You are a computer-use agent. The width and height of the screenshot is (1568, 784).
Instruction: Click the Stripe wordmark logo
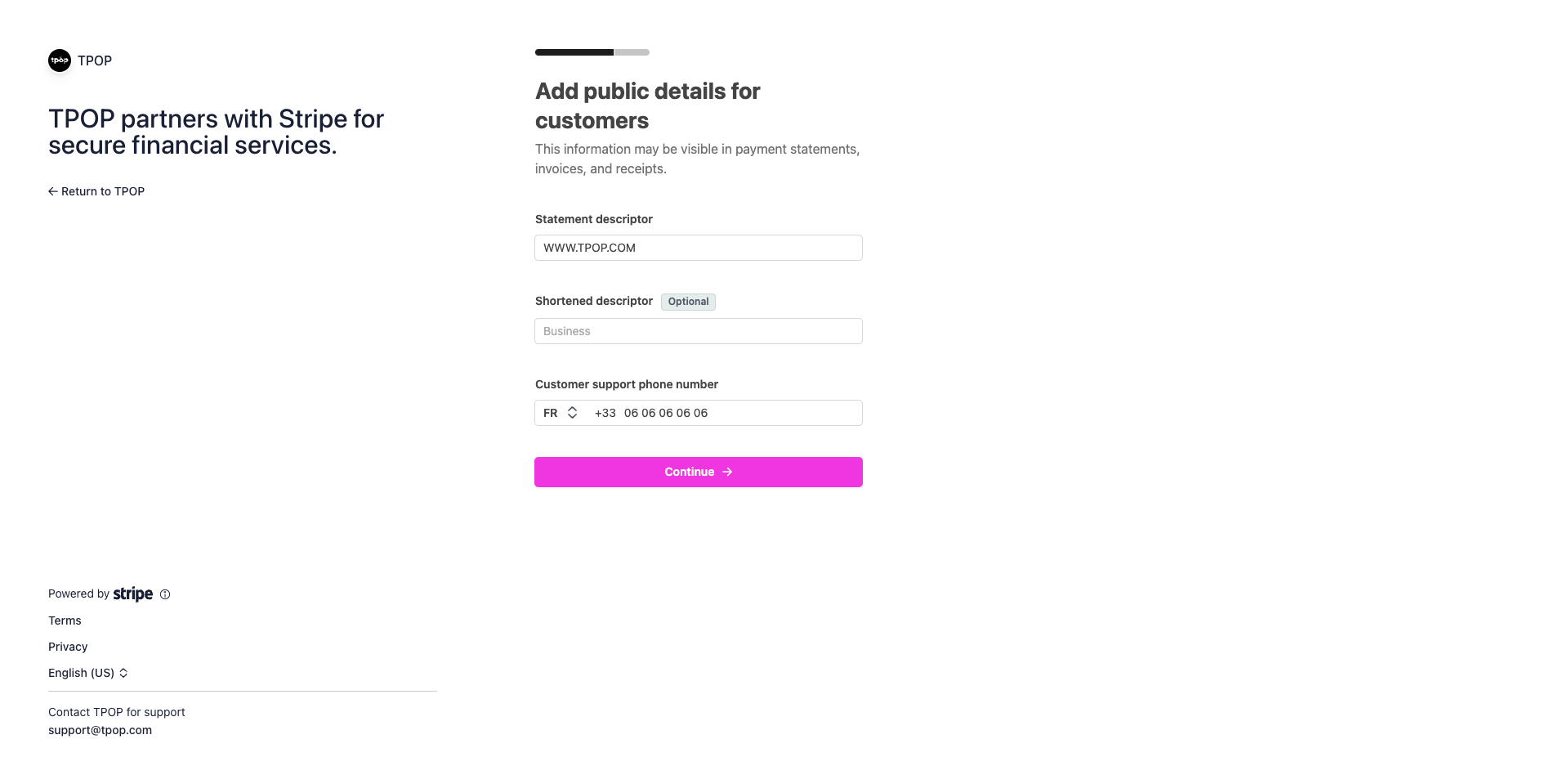click(133, 594)
